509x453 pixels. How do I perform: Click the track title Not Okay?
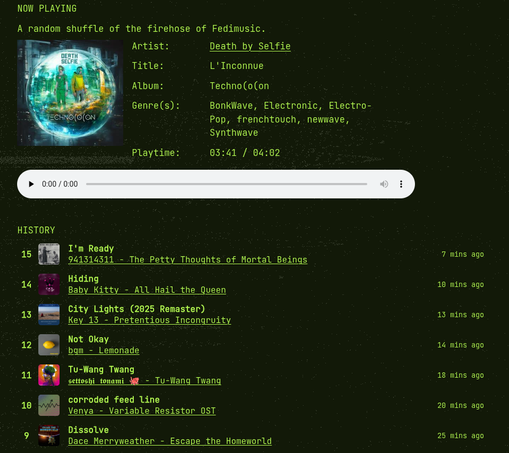click(x=88, y=339)
